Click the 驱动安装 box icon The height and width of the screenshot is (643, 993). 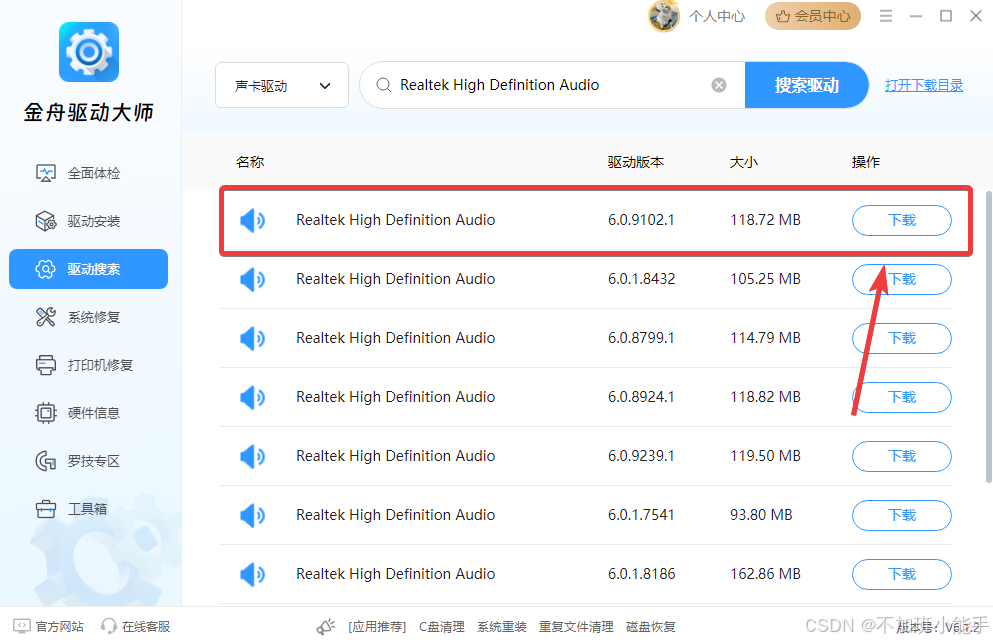pyautogui.click(x=46, y=221)
